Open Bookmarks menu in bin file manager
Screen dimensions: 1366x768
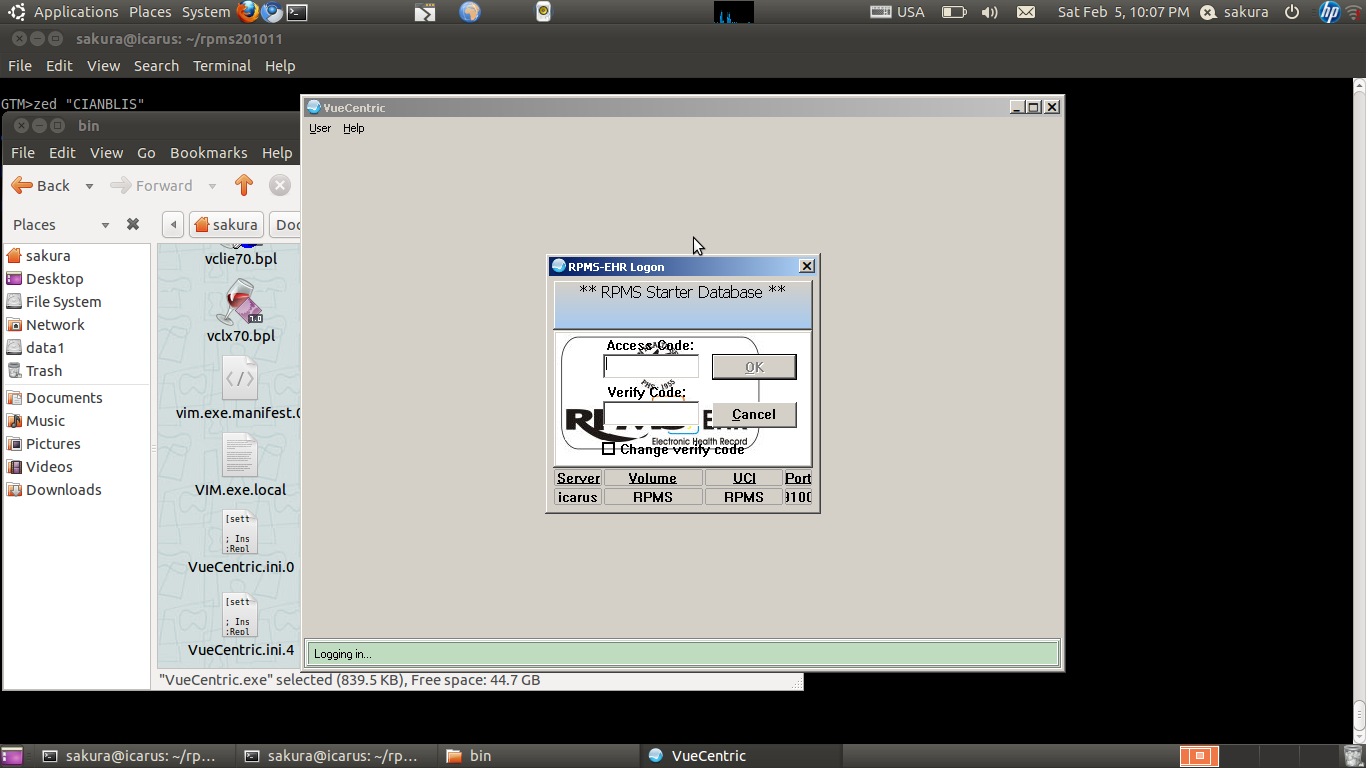pos(208,153)
